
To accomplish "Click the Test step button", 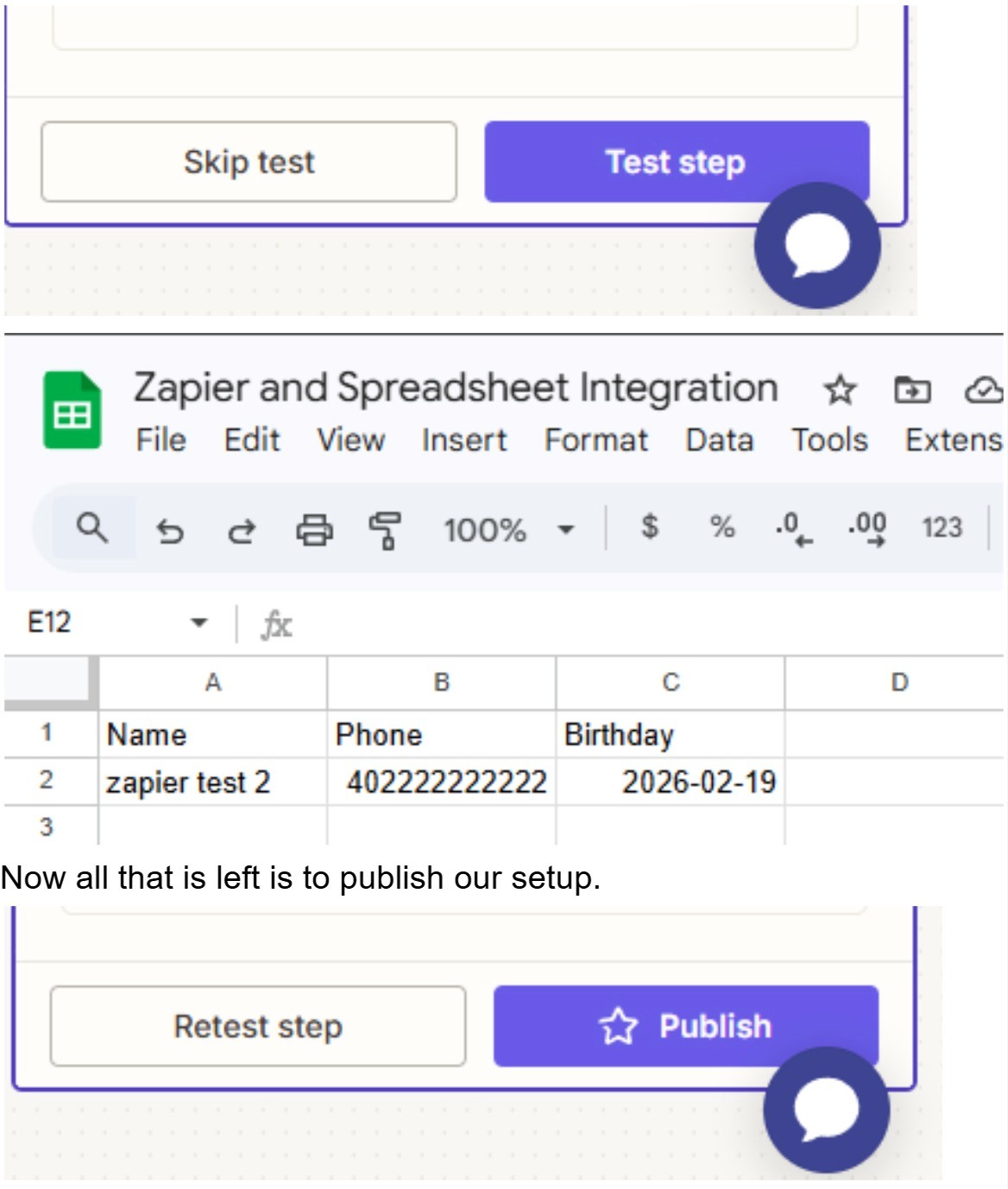I will [x=677, y=162].
